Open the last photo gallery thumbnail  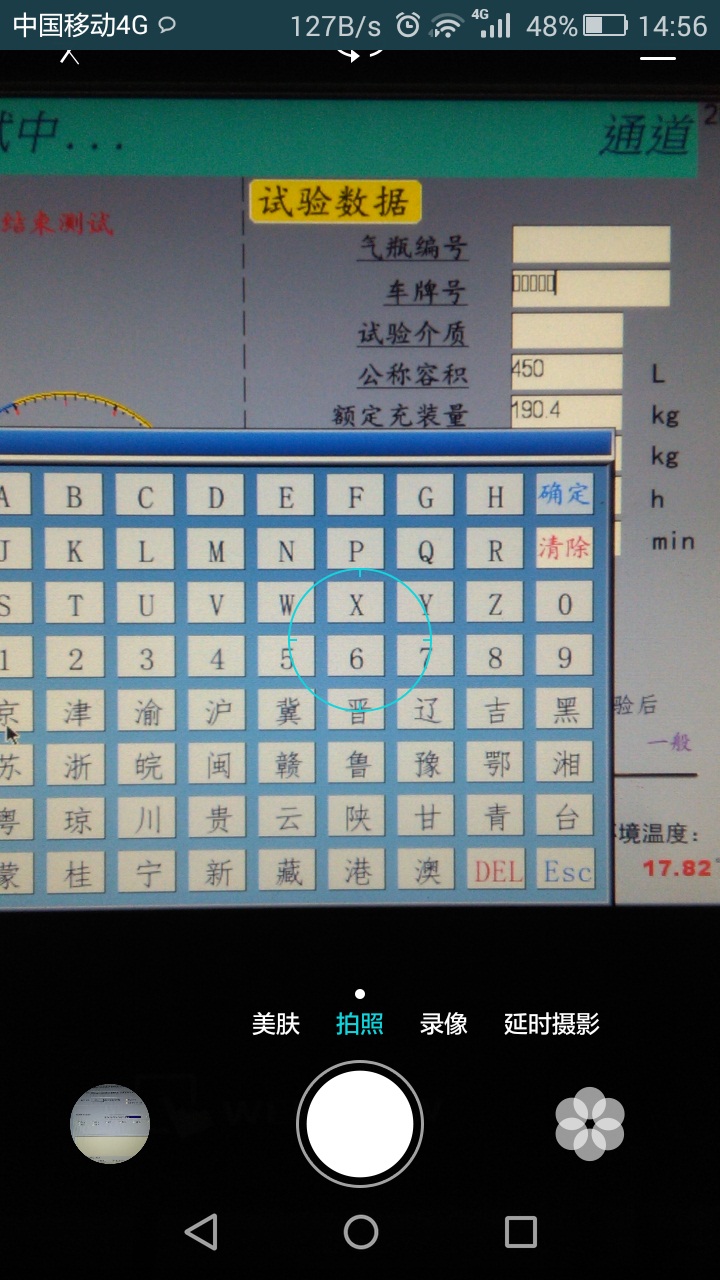[110, 1124]
